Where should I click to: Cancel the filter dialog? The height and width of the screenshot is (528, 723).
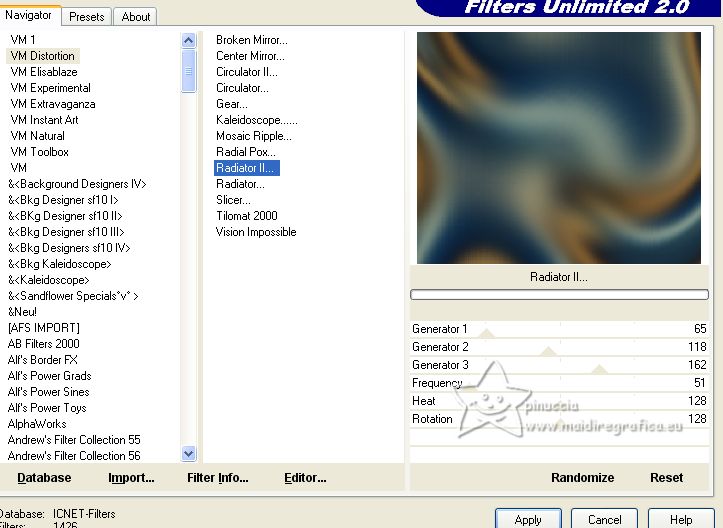604,519
